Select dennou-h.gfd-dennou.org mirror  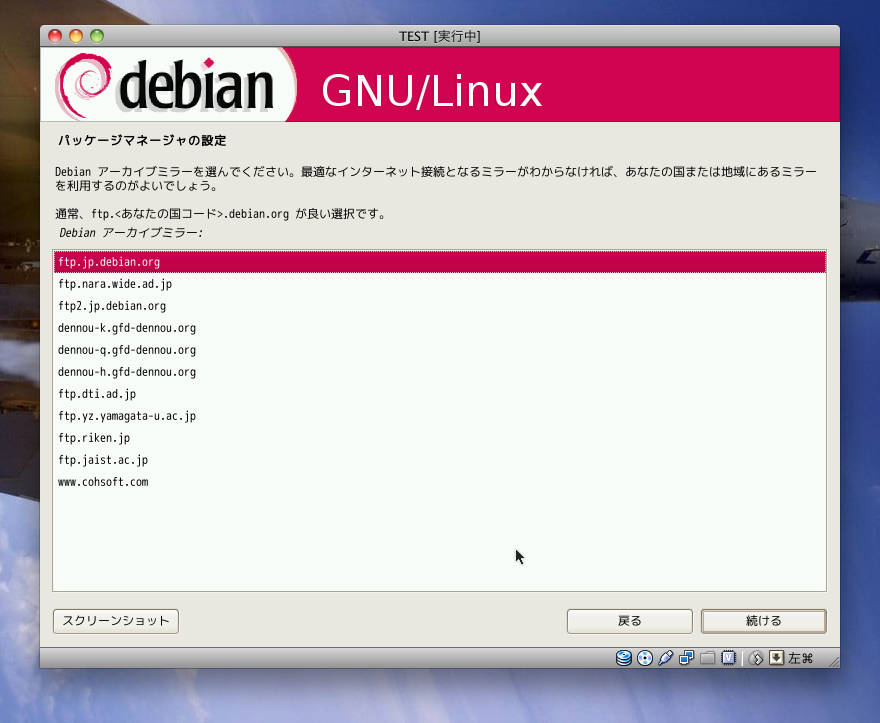click(x=439, y=372)
